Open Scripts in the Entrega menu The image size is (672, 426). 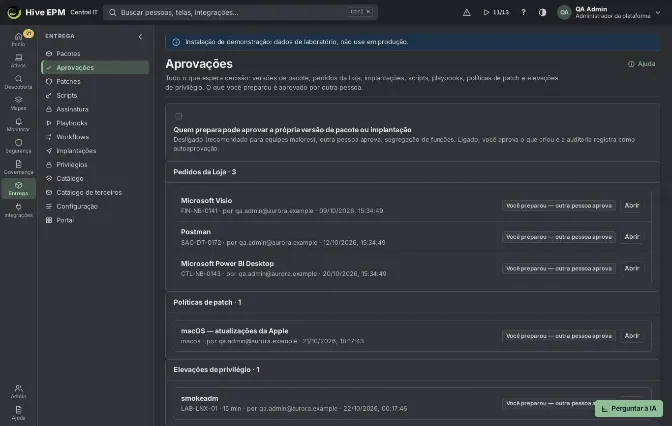point(95,95)
